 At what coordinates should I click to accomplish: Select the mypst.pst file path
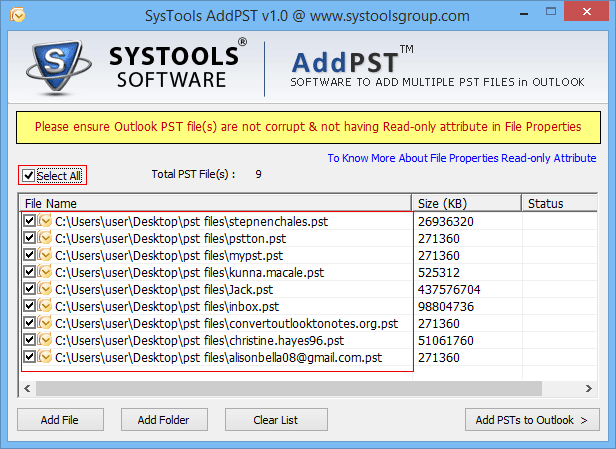click(169, 255)
